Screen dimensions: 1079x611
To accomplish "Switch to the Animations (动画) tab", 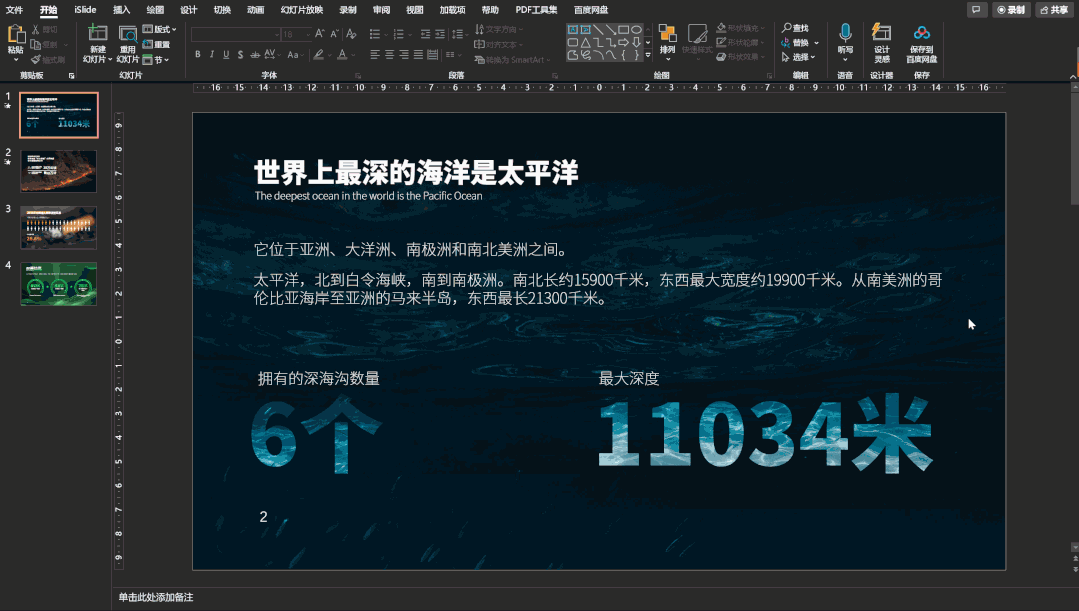I will 255,10.
